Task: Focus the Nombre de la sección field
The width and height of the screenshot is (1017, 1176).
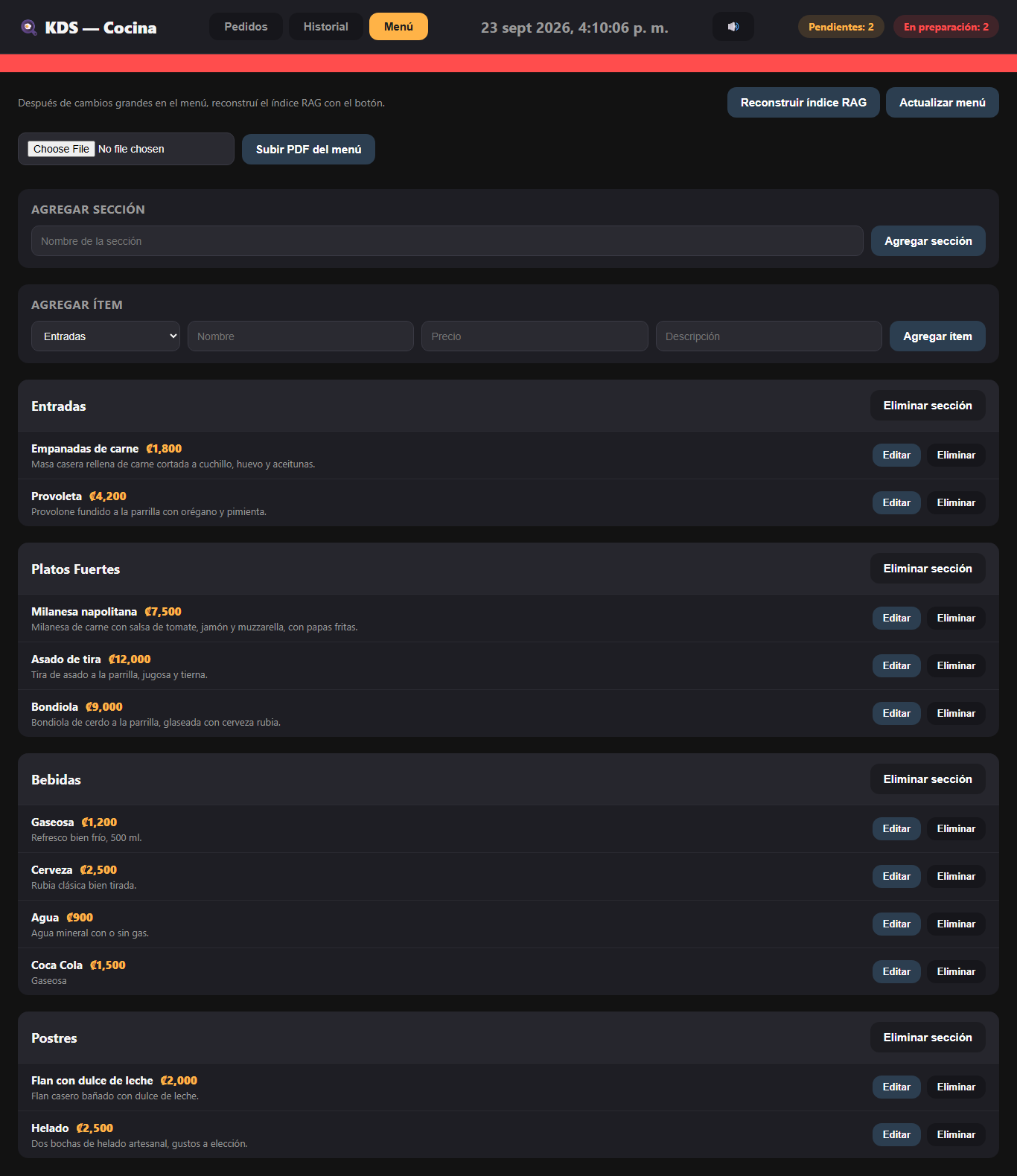Action: [447, 241]
